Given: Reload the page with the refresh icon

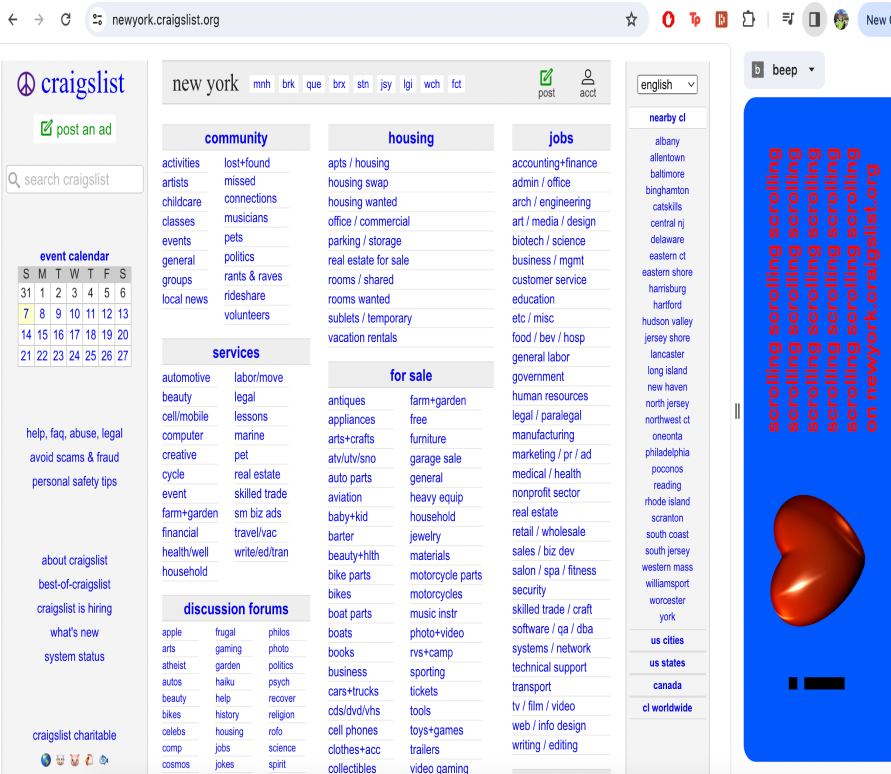Looking at the screenshot, I should click(x=65, y=20).
